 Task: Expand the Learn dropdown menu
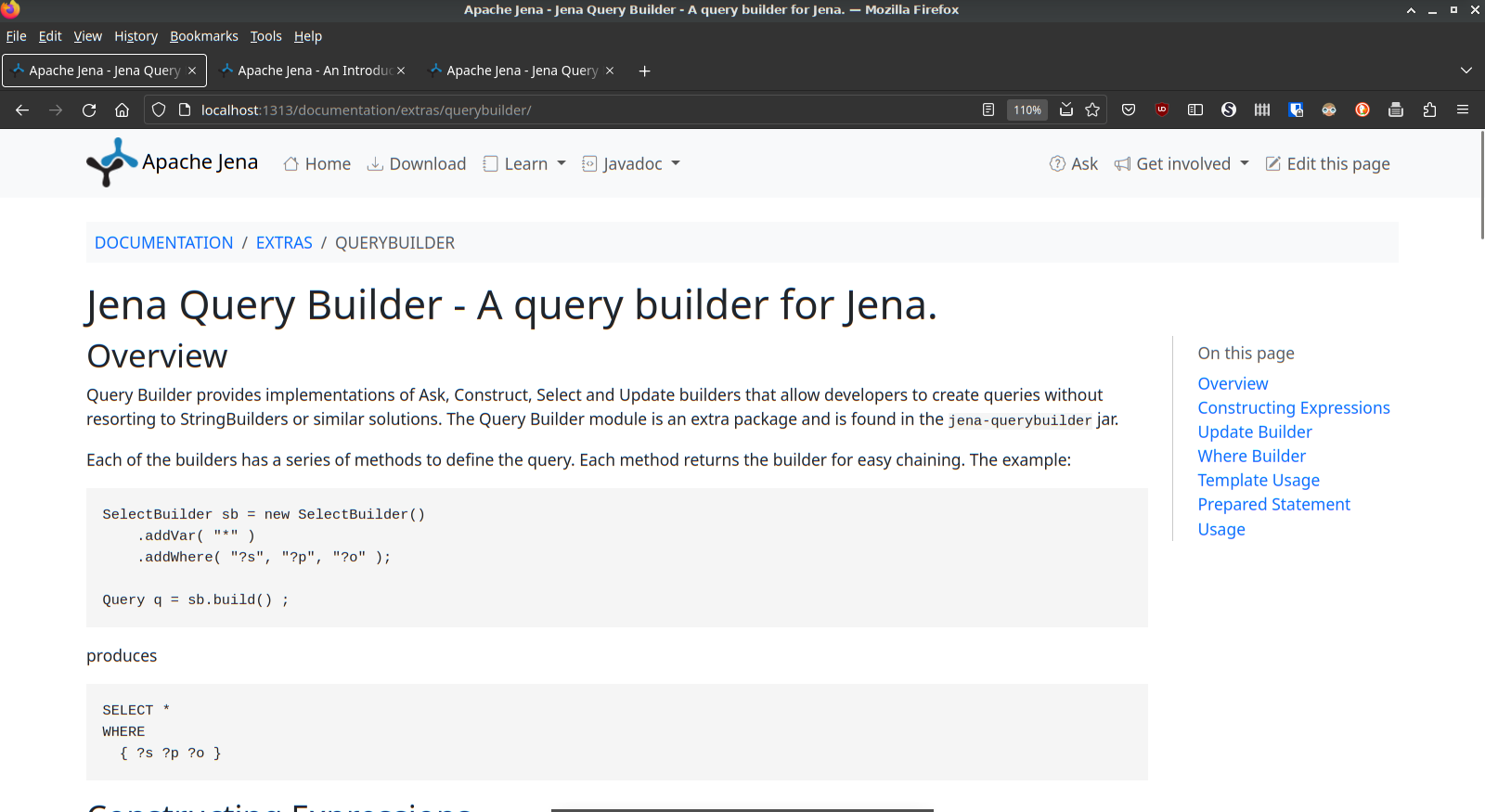tap(524, 163)
